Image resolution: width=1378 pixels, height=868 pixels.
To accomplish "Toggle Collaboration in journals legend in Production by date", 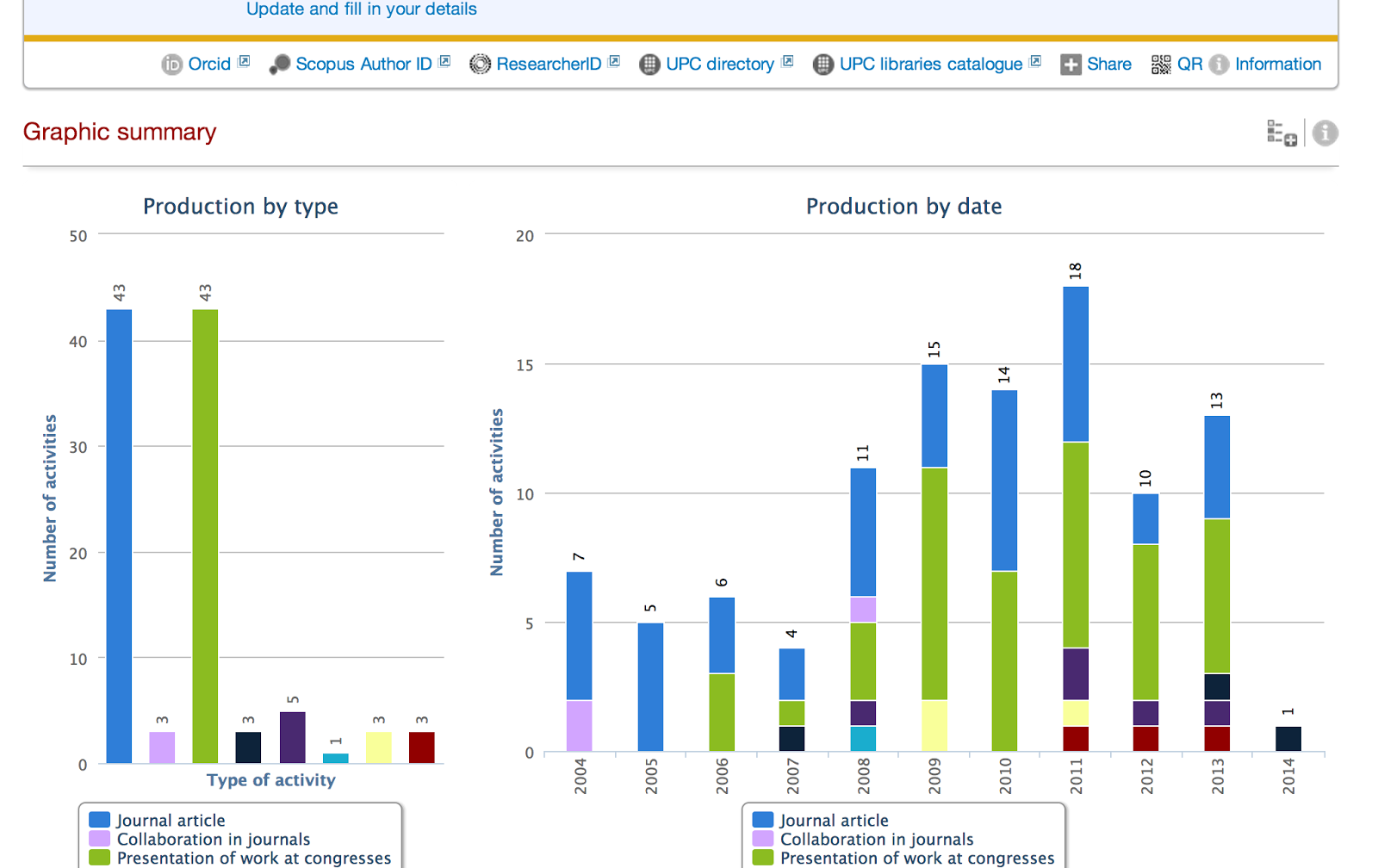I will tap(877, 840).
